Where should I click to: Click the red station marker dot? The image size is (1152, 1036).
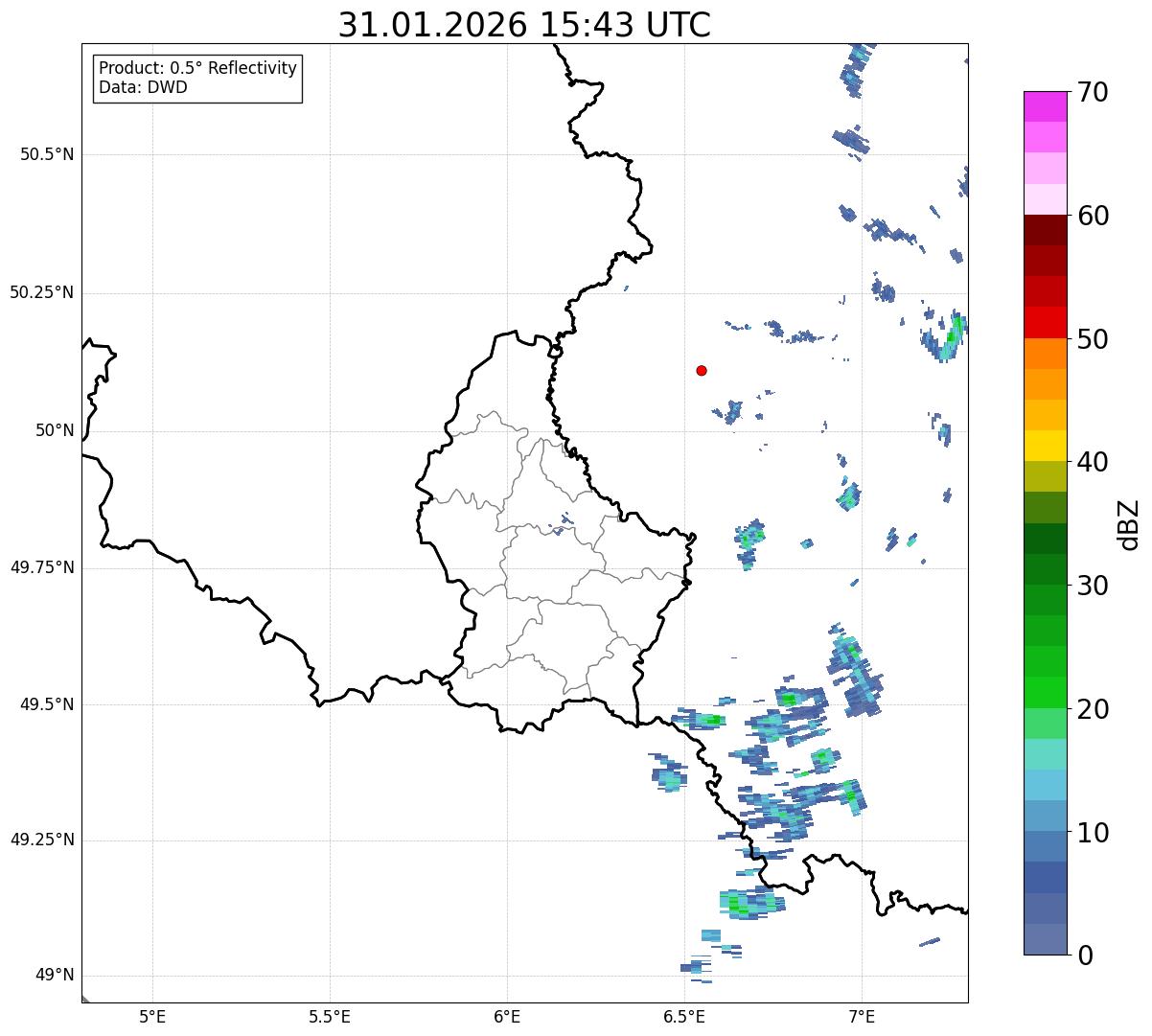702,370
